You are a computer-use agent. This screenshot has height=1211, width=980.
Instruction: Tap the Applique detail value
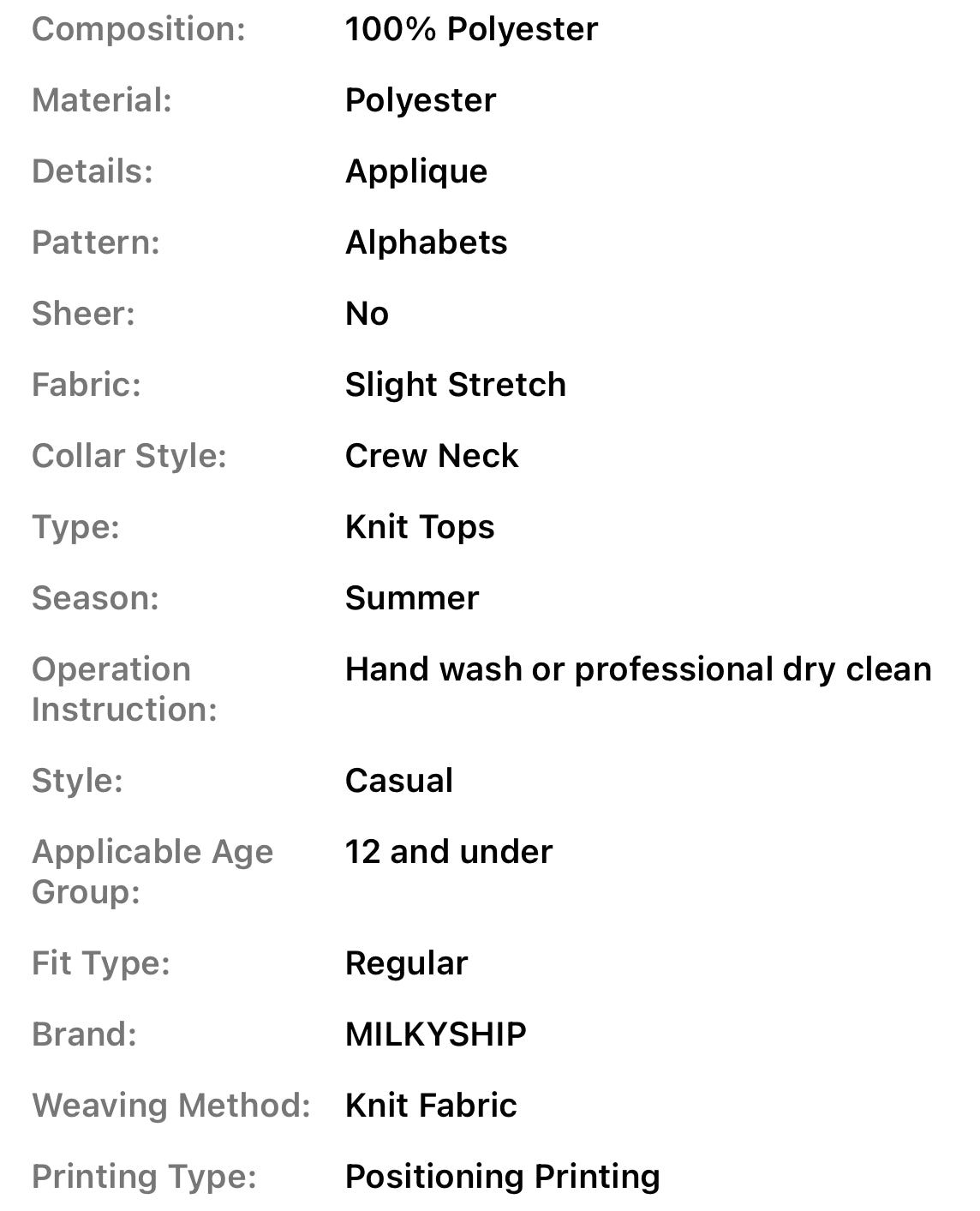tap(416, 171)
